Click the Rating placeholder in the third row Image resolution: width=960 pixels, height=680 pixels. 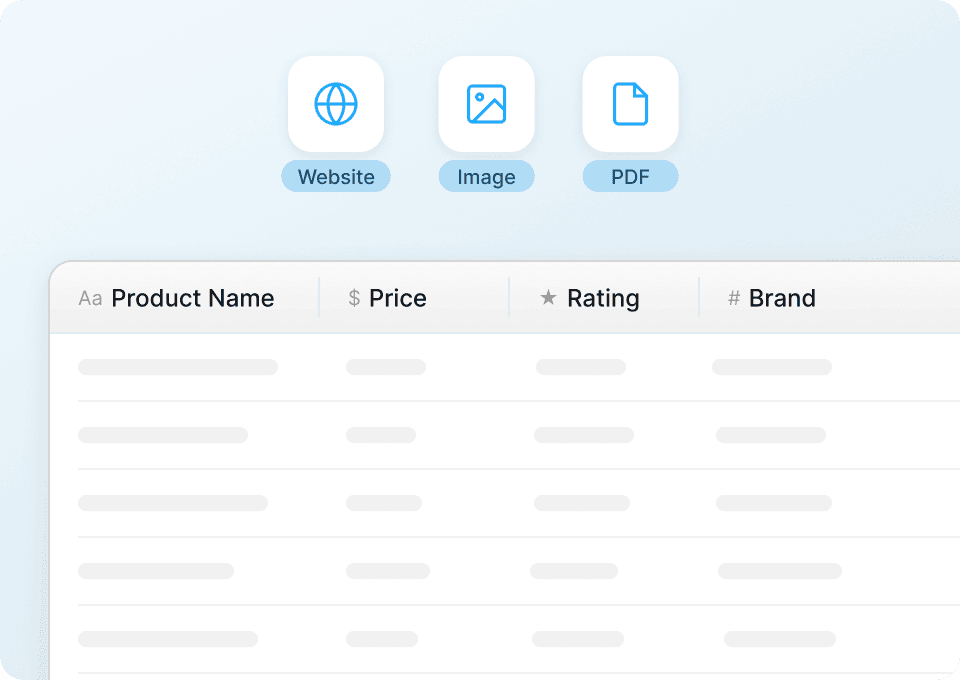coord(583,503)
